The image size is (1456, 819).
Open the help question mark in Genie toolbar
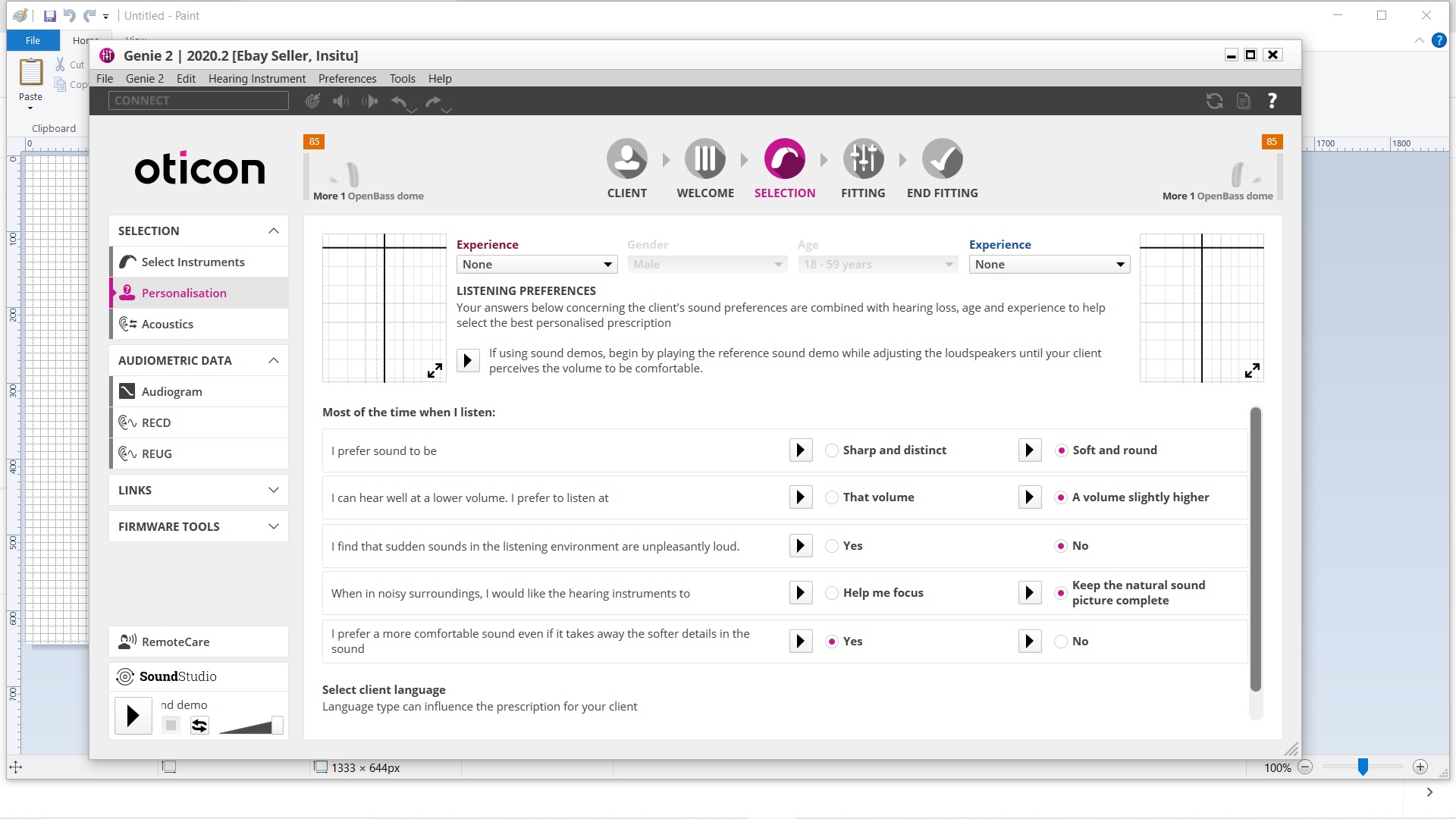(x=1272, y=100)
